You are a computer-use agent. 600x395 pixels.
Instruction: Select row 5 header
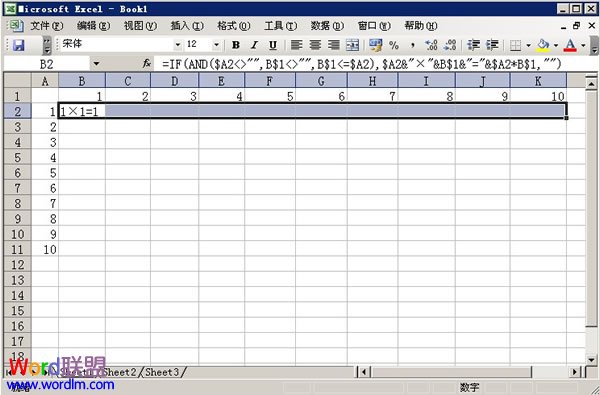pyautogui.click(x=18, y=157)
